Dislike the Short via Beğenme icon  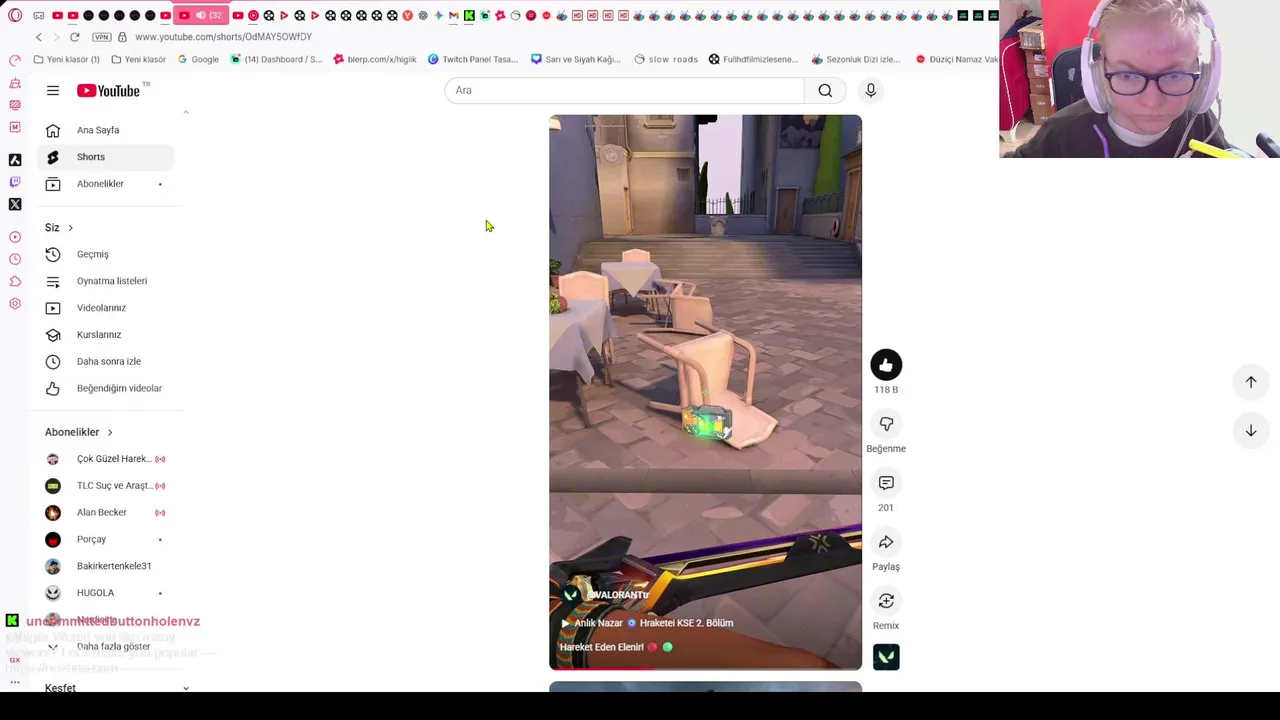pos(886,424)
